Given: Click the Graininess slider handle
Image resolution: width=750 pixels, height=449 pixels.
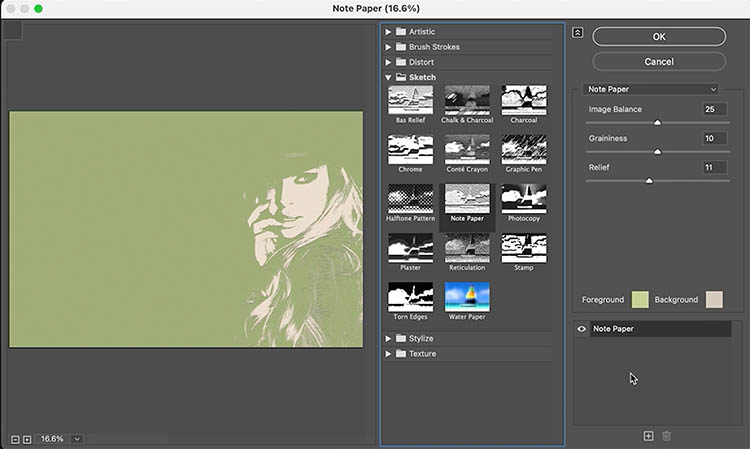Looking at the screenshot, I should click(x=657, y=152).
